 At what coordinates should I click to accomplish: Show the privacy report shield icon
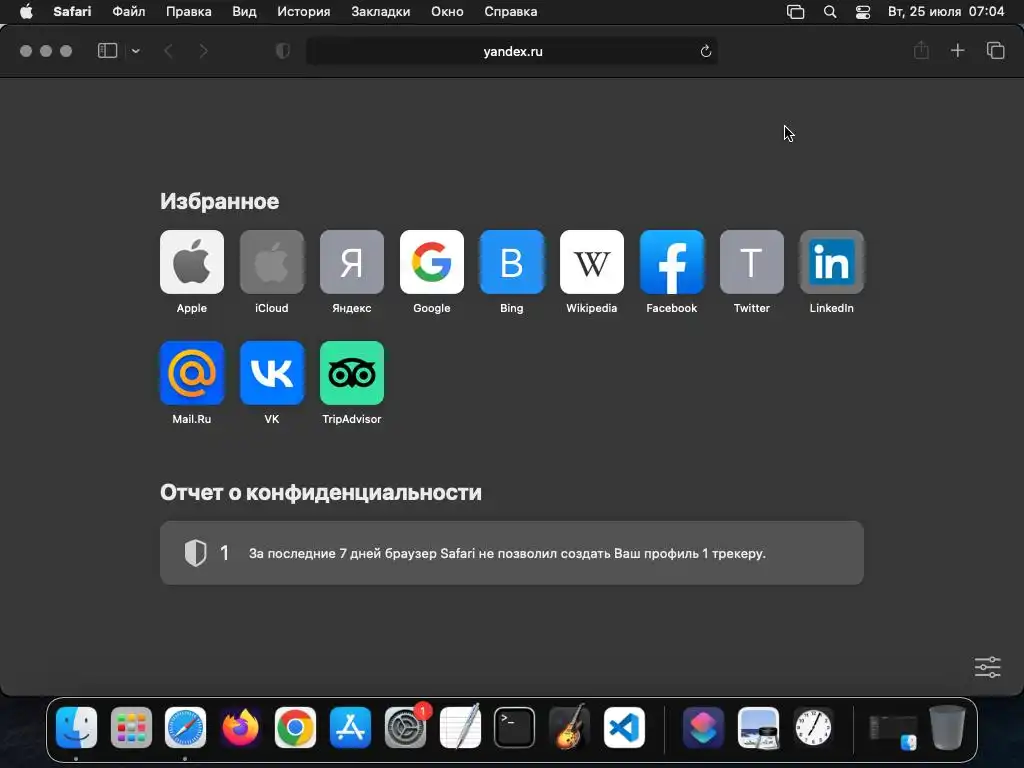tap(283, 51)
